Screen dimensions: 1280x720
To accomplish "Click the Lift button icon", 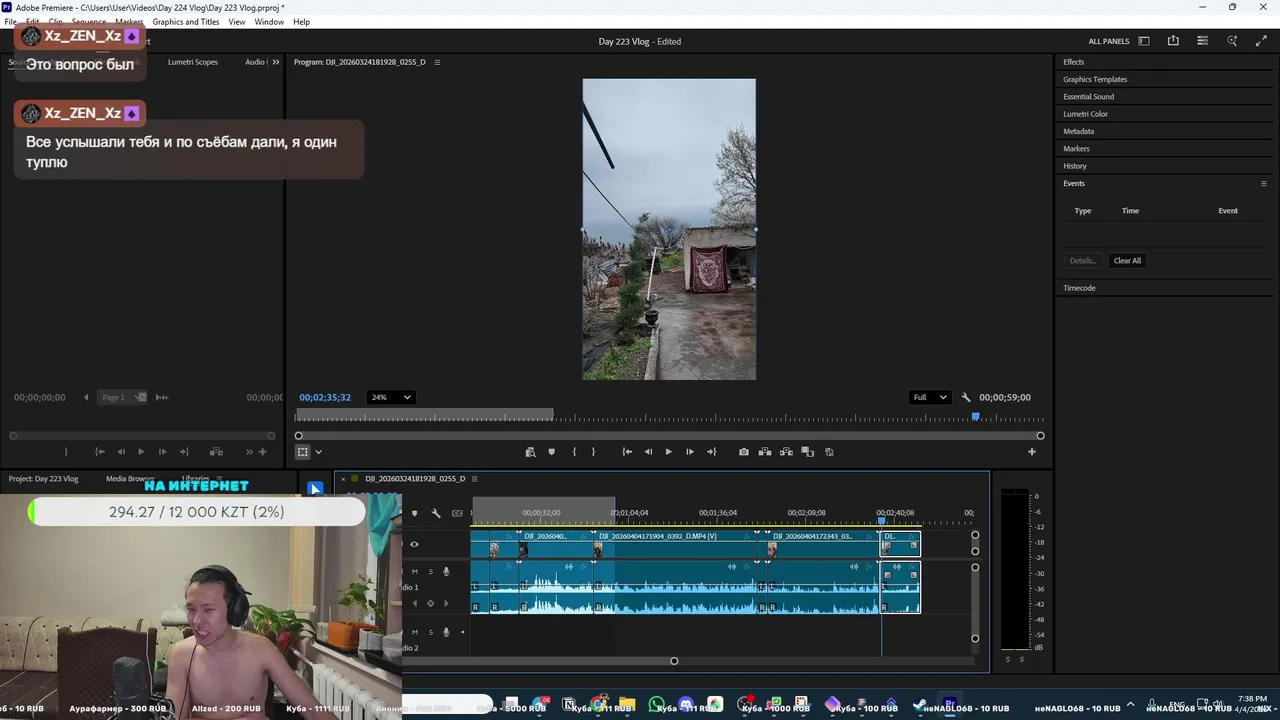I will pos(765,452).
